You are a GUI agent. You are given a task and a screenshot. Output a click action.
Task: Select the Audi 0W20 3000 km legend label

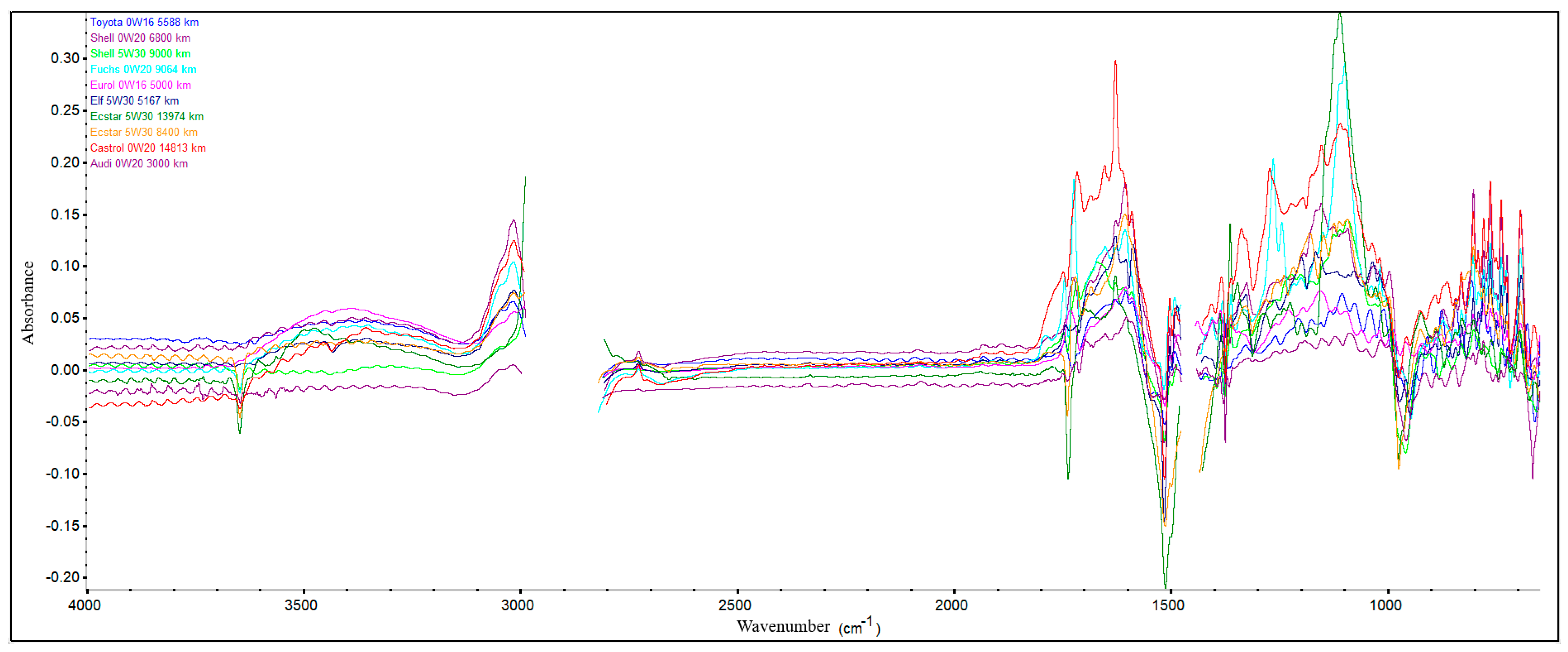(x=139, y=164)
